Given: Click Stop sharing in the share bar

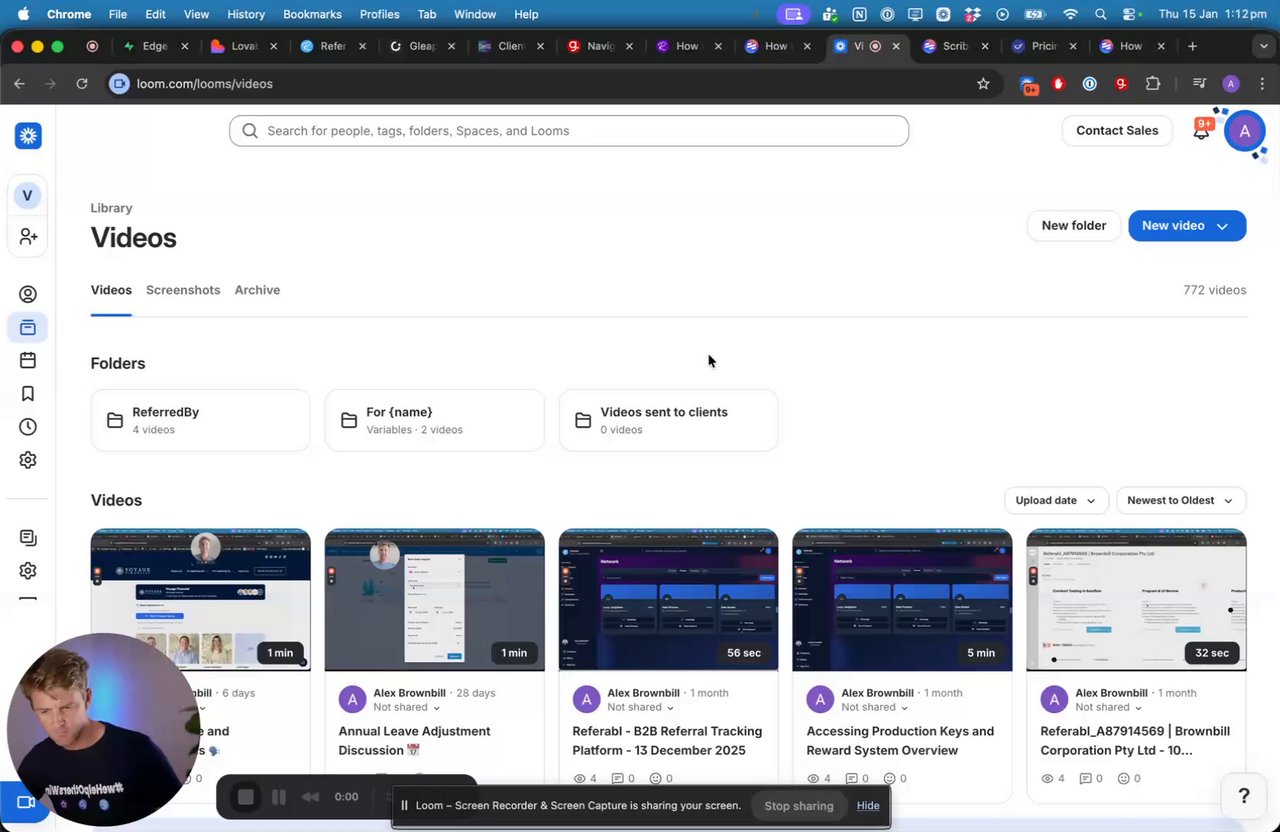Looking at the screenshot, I should click(x=799, y=805).
